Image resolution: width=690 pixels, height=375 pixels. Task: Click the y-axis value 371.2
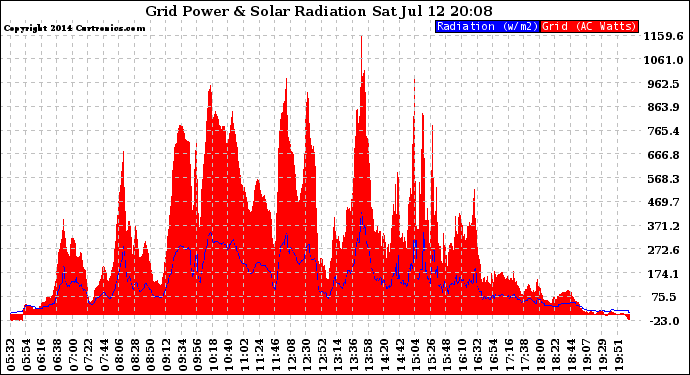coord(663,226)
